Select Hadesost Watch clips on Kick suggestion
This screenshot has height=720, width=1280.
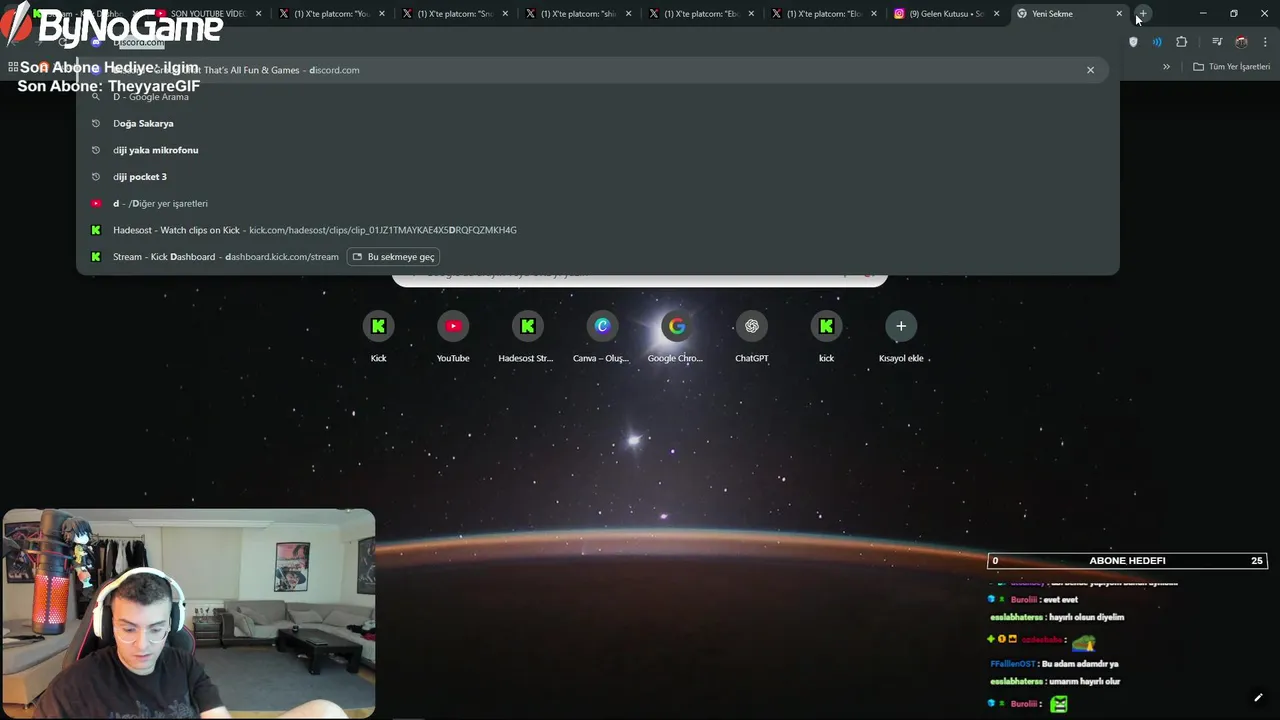[x=598, y=230]
